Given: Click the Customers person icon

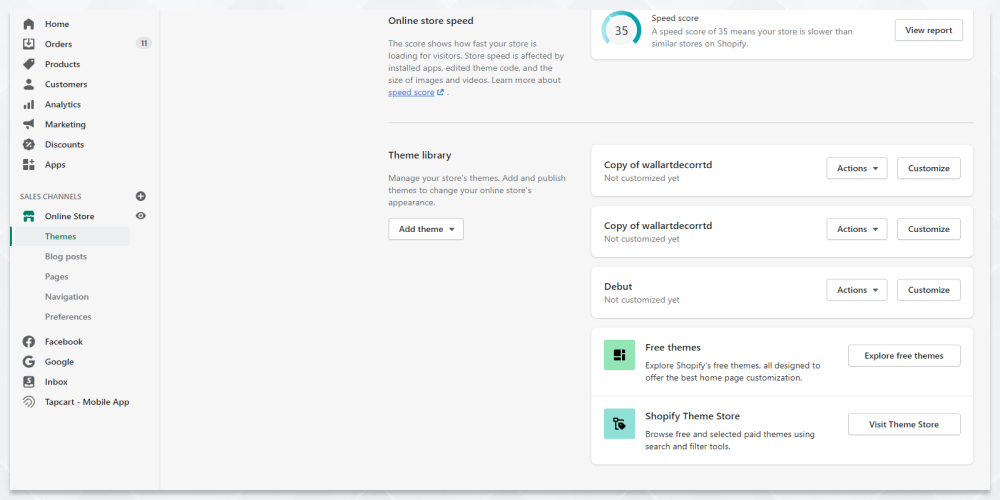Looking at the screenshot, I should (x=29, y=84).
